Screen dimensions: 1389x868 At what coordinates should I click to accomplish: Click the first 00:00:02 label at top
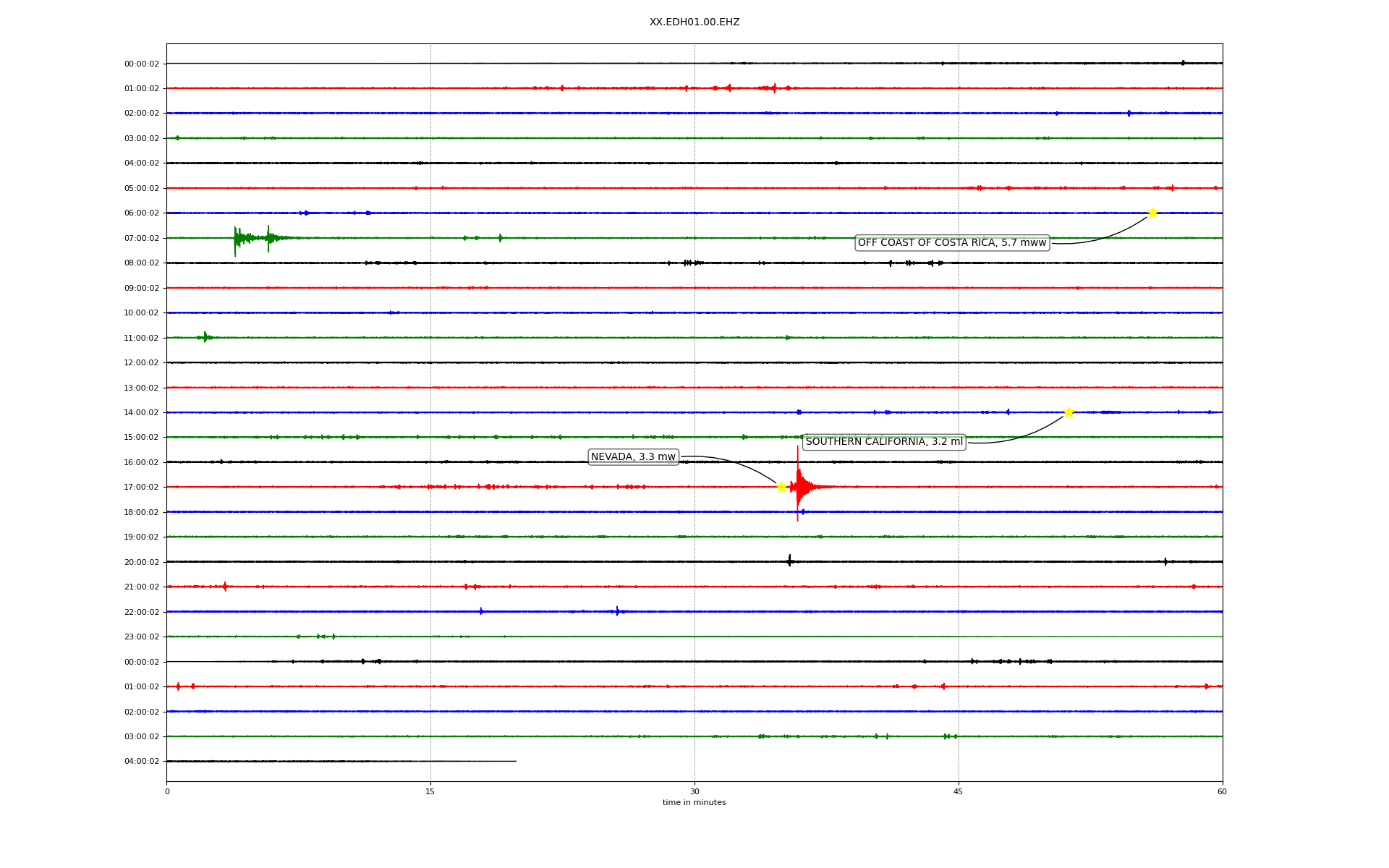click(141, 64)
